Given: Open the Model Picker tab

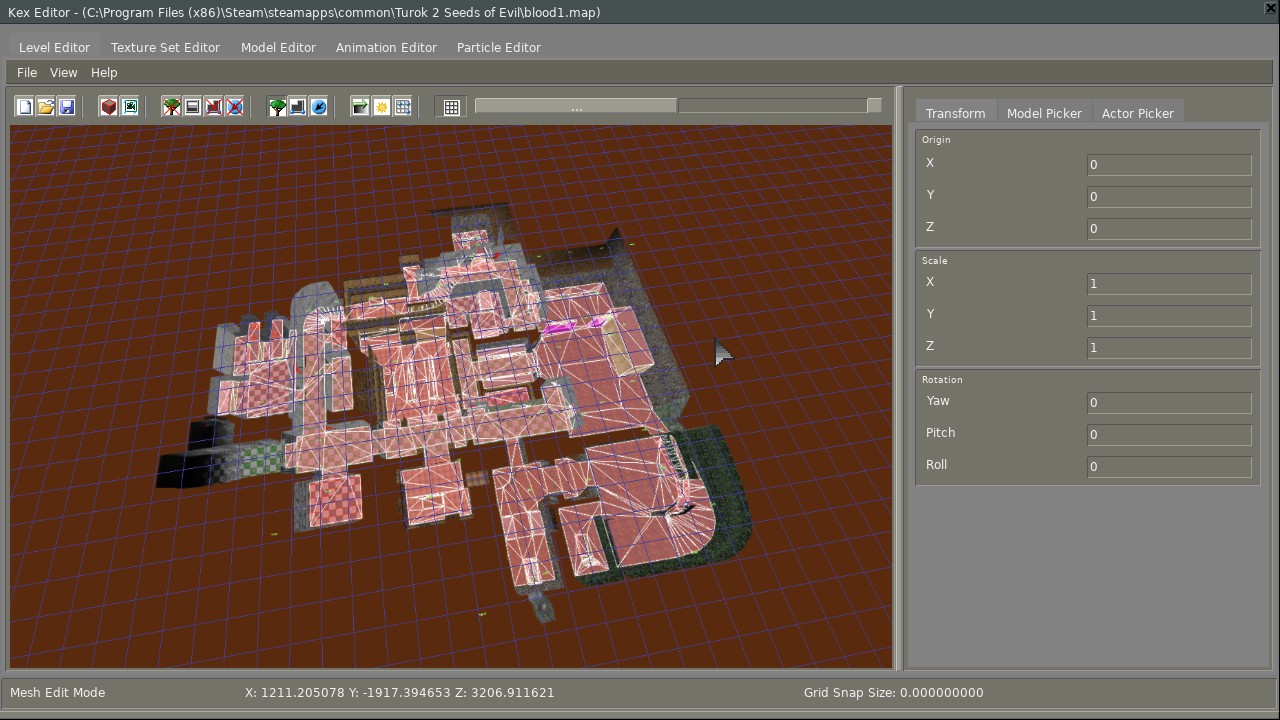Looking at the screenshot, I should coord(1044,114).
